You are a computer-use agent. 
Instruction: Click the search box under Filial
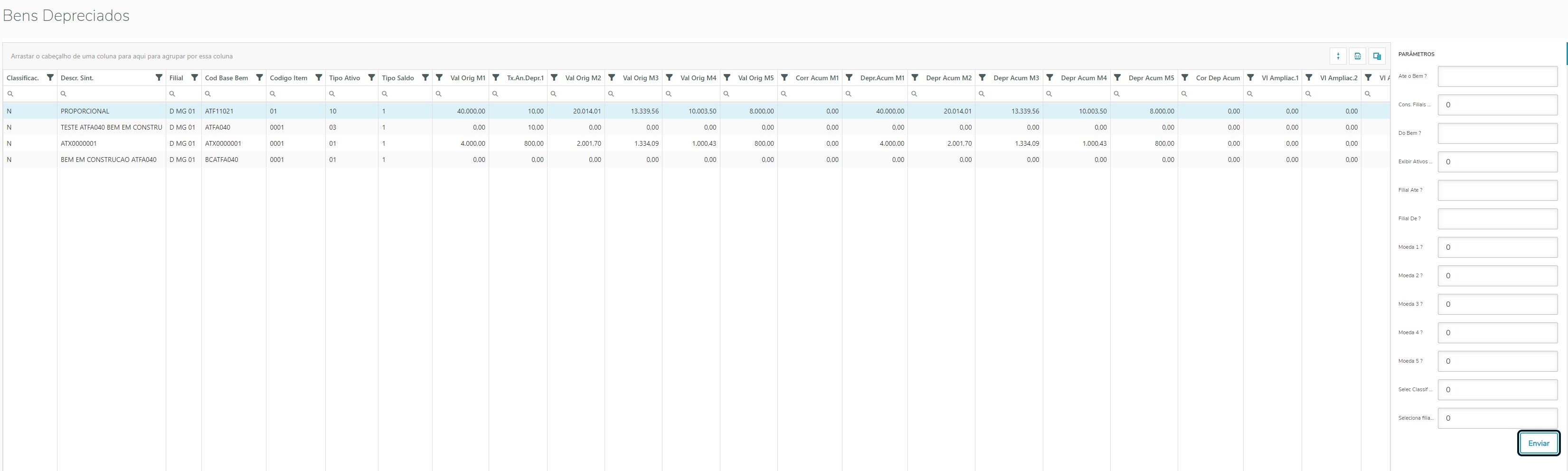pyautogui.click(x=184, y=94)
